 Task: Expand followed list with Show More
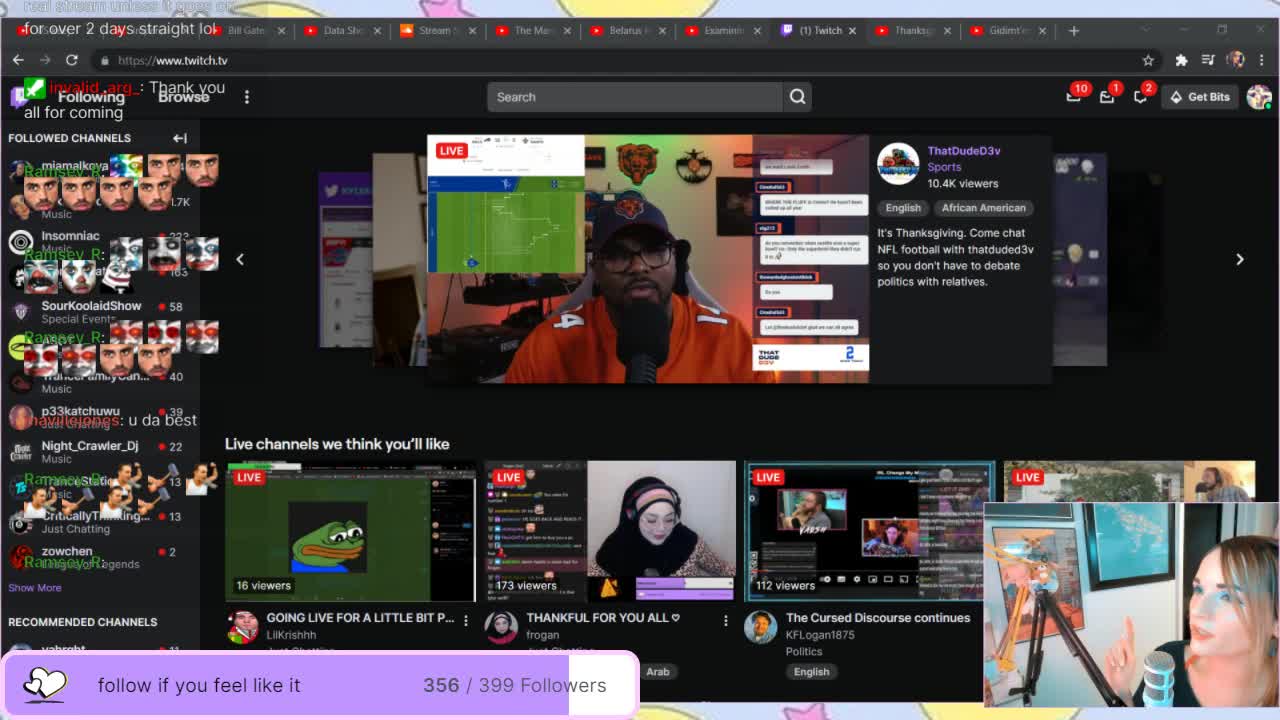coord(35,588)
